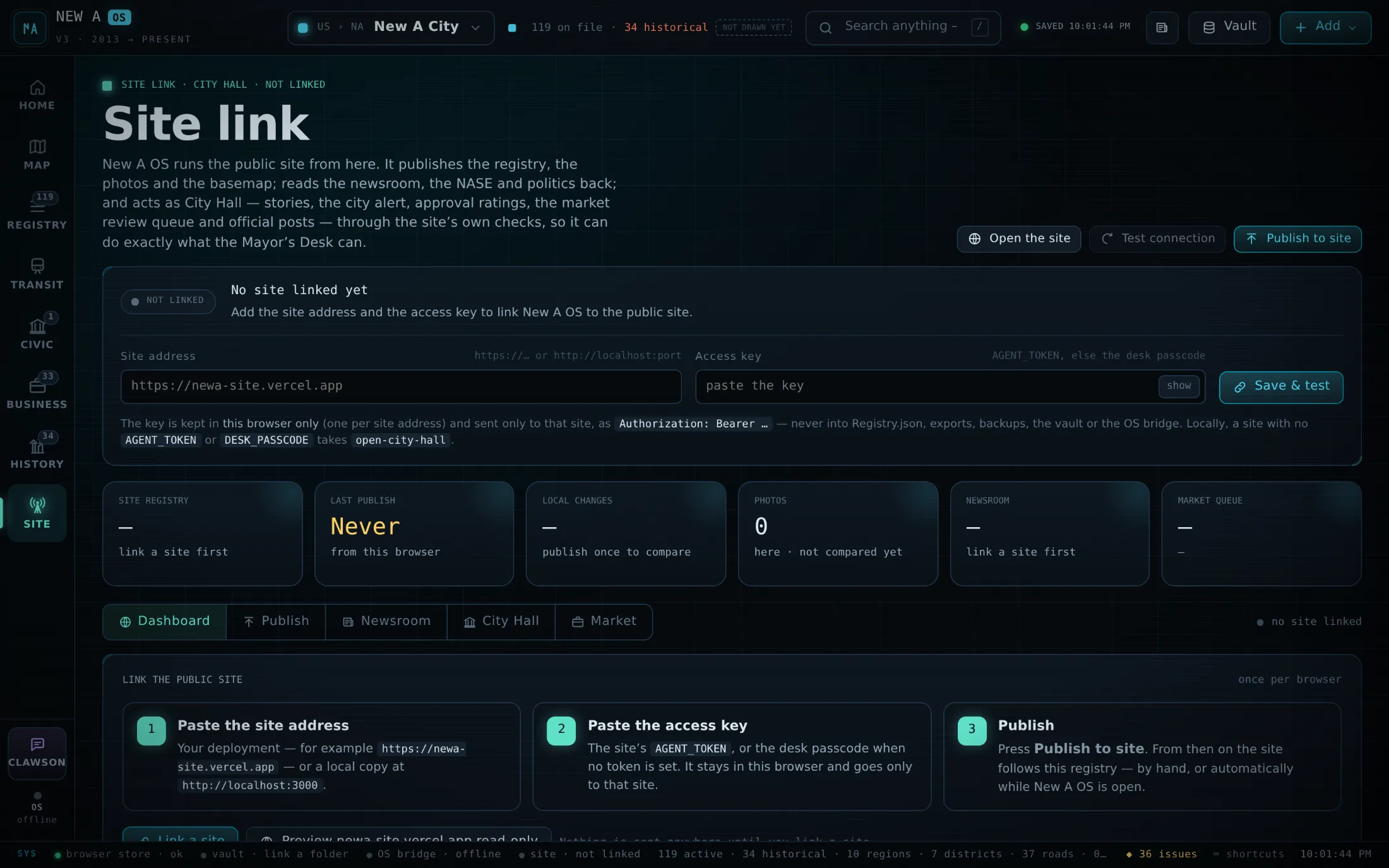The width and height of the screenshot is (1389, 868).
Task: Click Open the site button
Action: pos(1018,239)
